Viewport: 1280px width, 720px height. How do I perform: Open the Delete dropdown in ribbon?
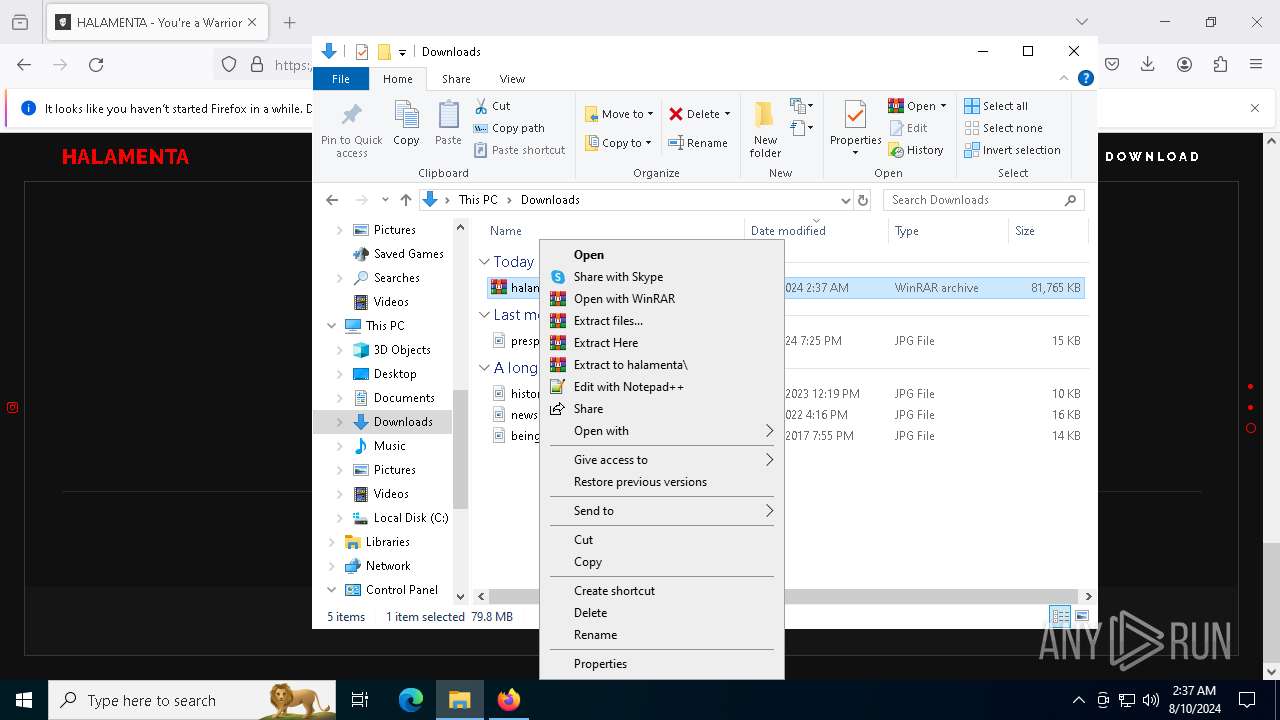tap(727, 114)
